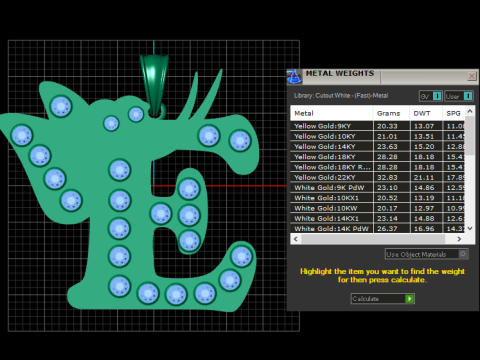Screen dimensions: 480x360
Task: Click the Use Object Materials gear icon
Action: (463, 254)
